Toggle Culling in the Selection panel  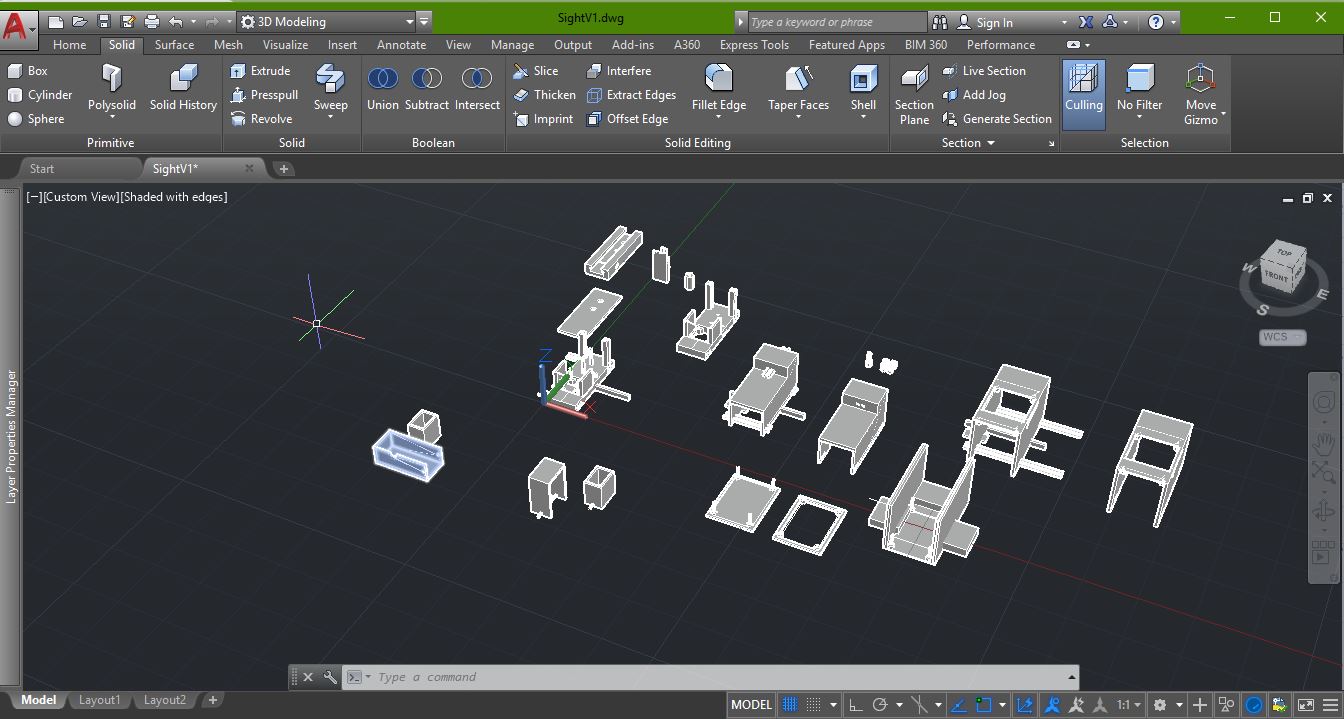pyautogui.click(x=1083, y=95)
